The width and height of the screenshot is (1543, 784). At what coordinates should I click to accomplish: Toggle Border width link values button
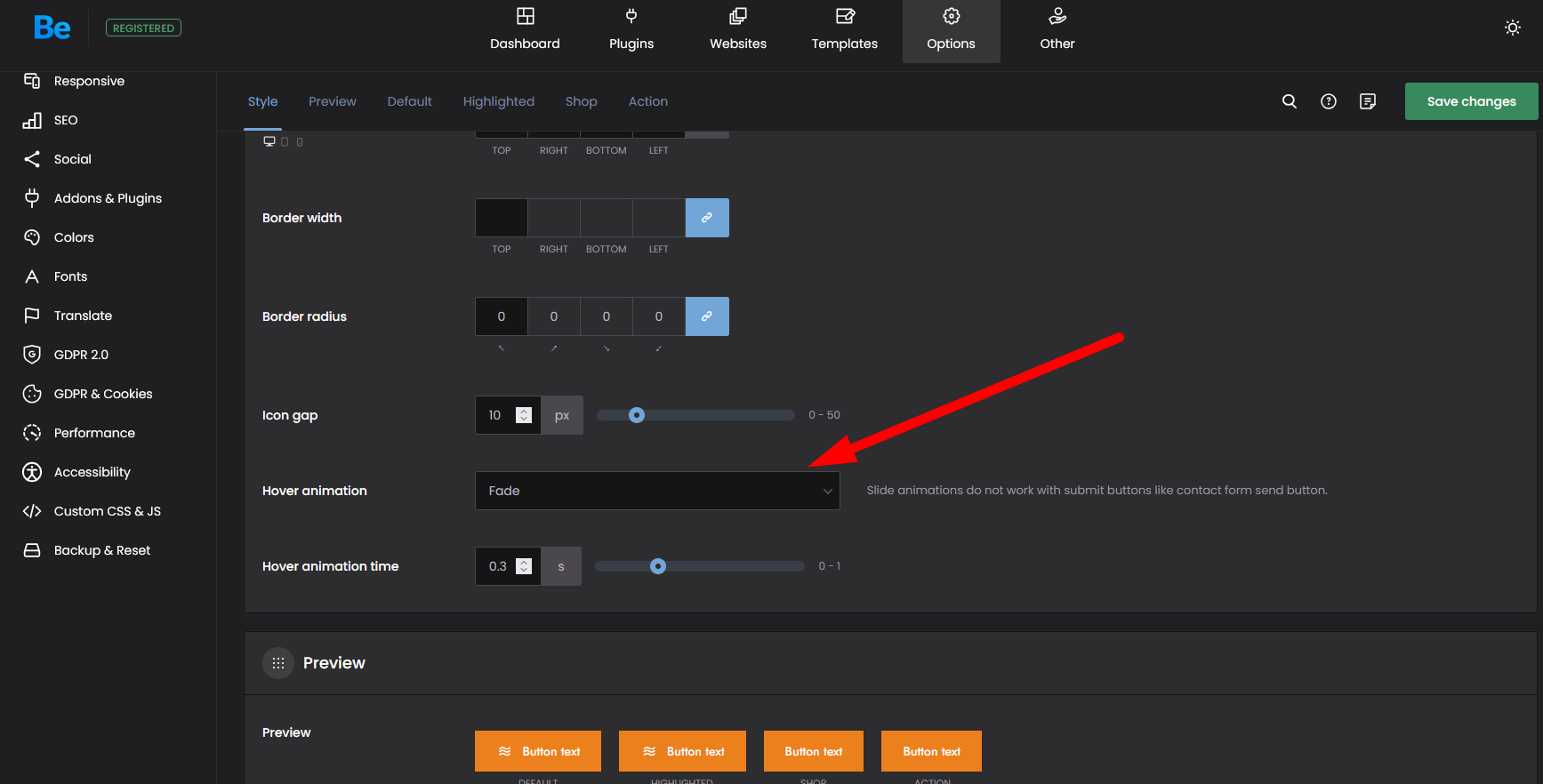click(706, 218)
